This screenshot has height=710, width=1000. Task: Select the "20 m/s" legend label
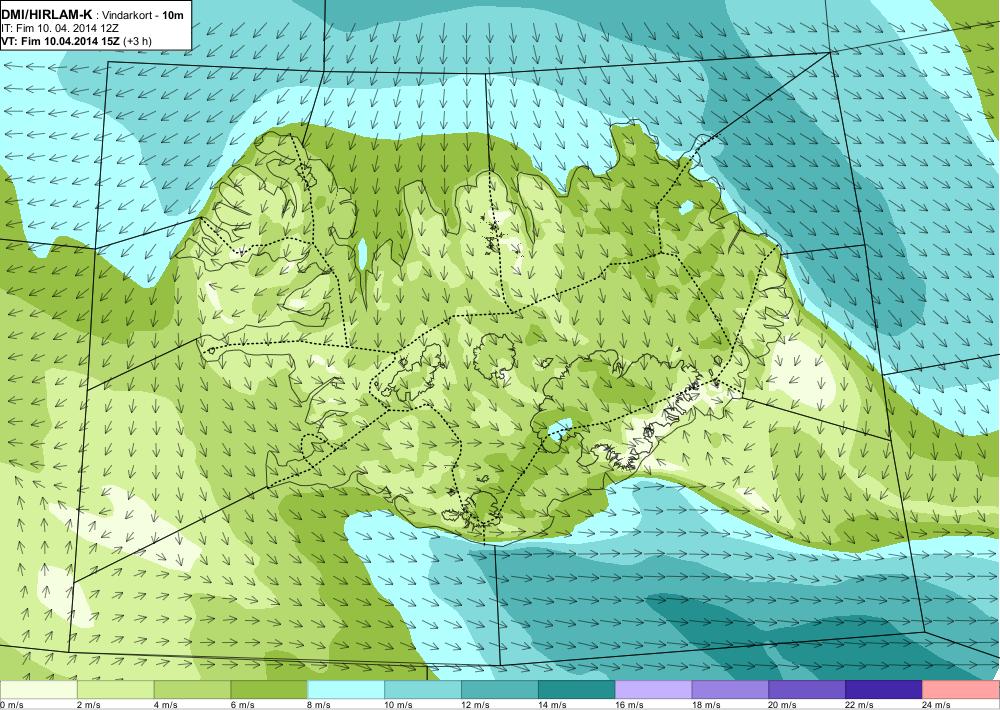[784, 705]
